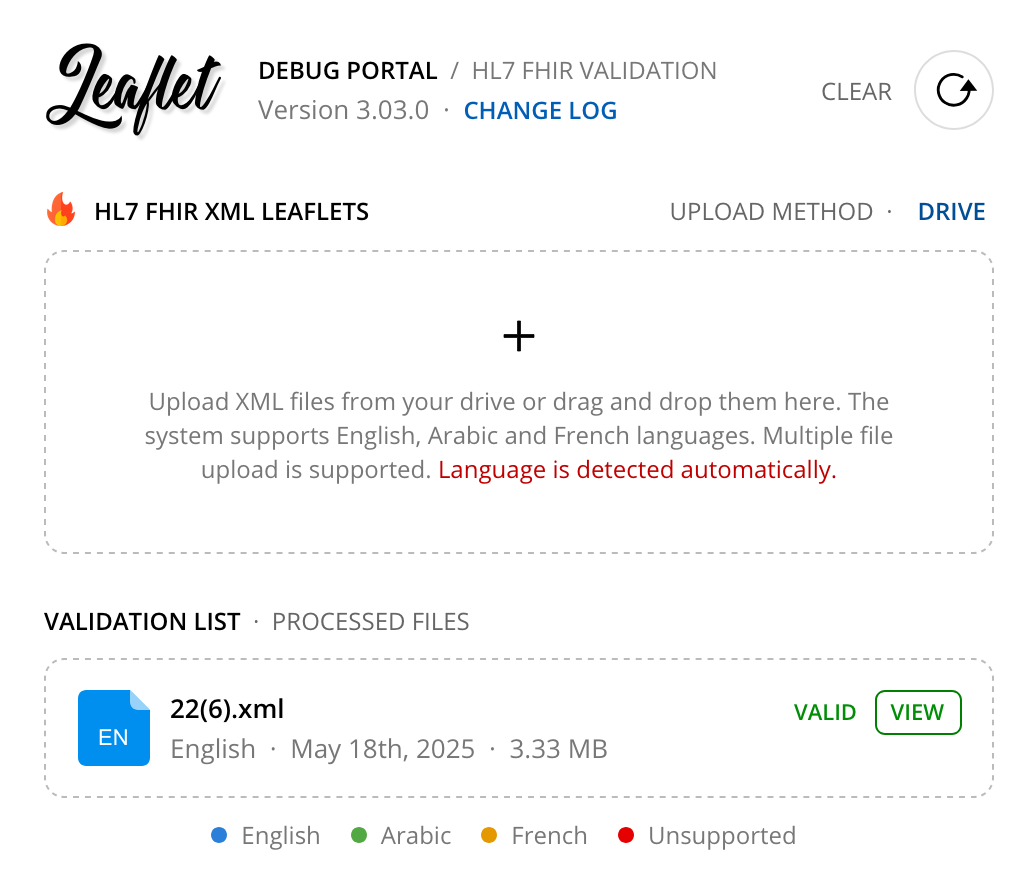
Task: Click the Leaflet script logo
Action: pyautogui.click(x=135, y=89)
